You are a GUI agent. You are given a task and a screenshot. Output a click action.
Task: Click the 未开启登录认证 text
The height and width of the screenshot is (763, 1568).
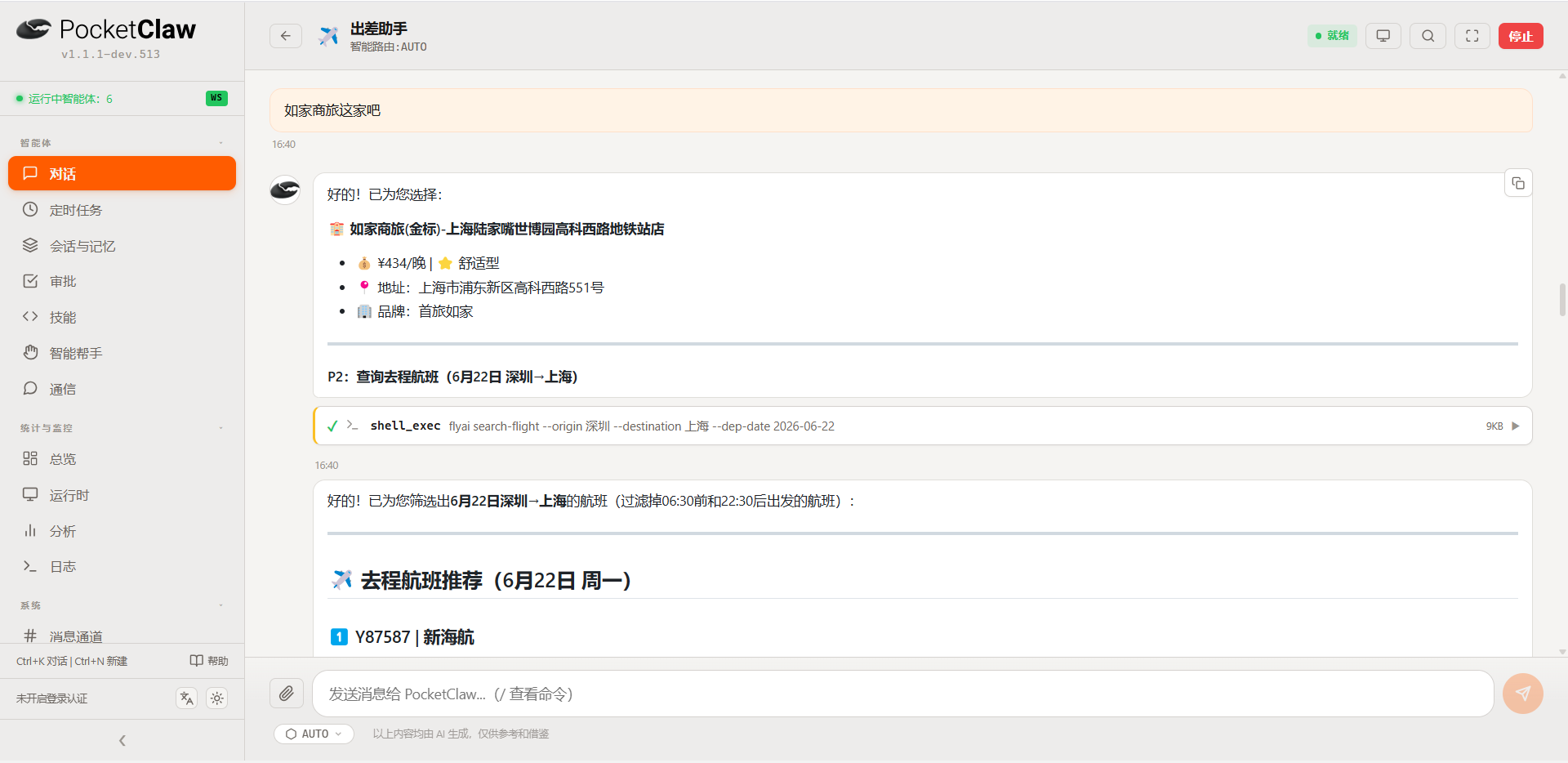click(x=52, y=698)
